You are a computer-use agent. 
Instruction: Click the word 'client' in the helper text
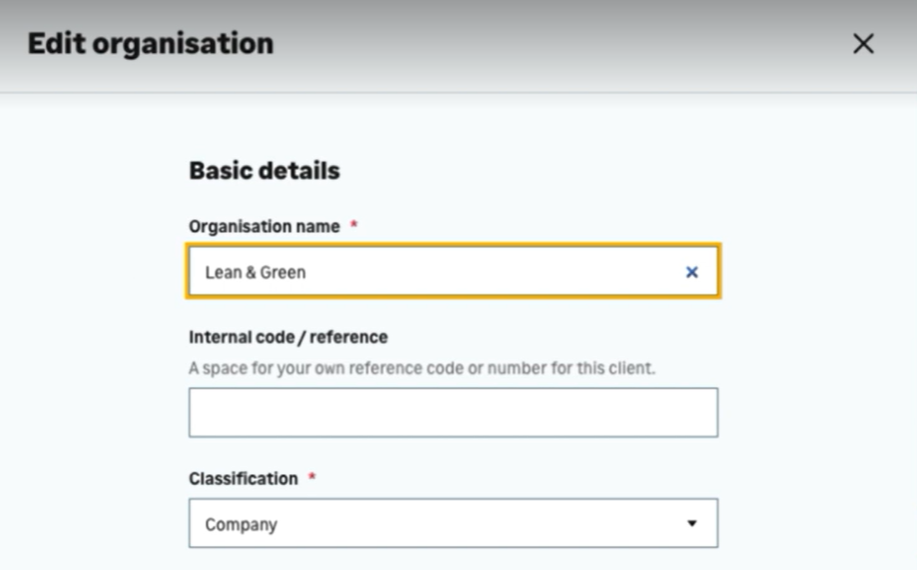coord(630,368)
